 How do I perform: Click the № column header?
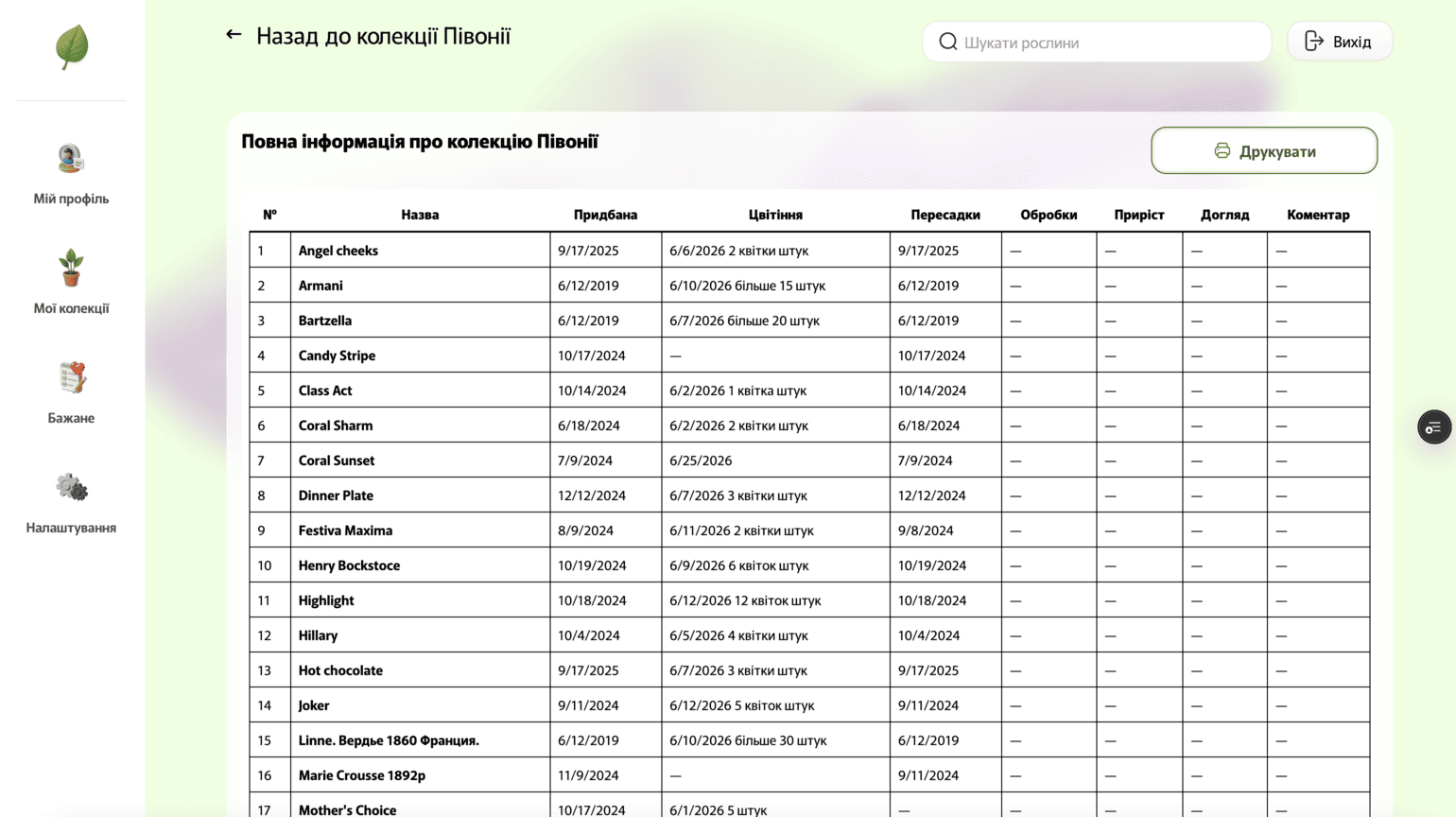tap(269, 215)
